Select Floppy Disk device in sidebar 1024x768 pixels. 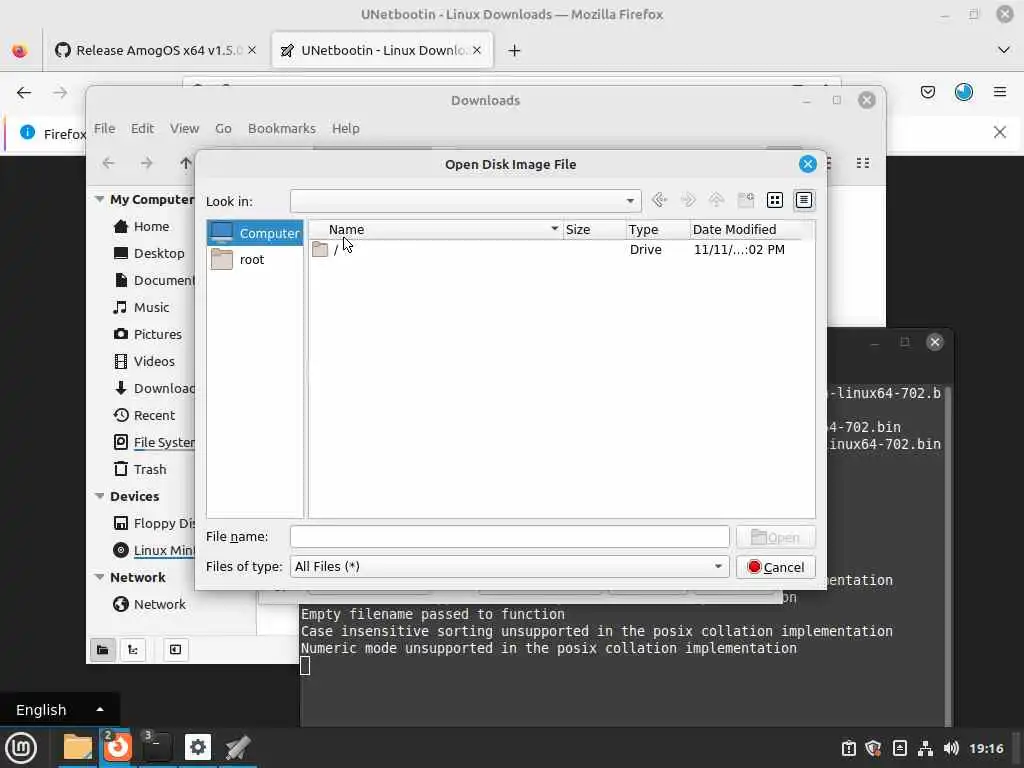(153, 523)
